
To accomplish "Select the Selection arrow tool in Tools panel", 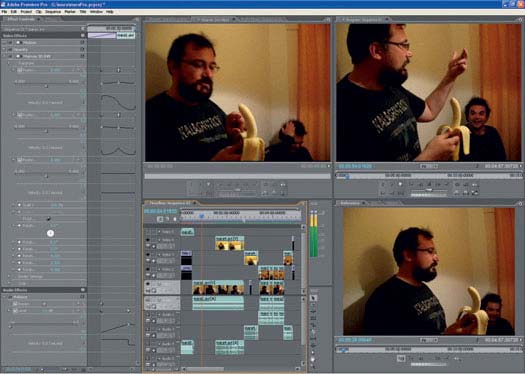I will [313, 298].
